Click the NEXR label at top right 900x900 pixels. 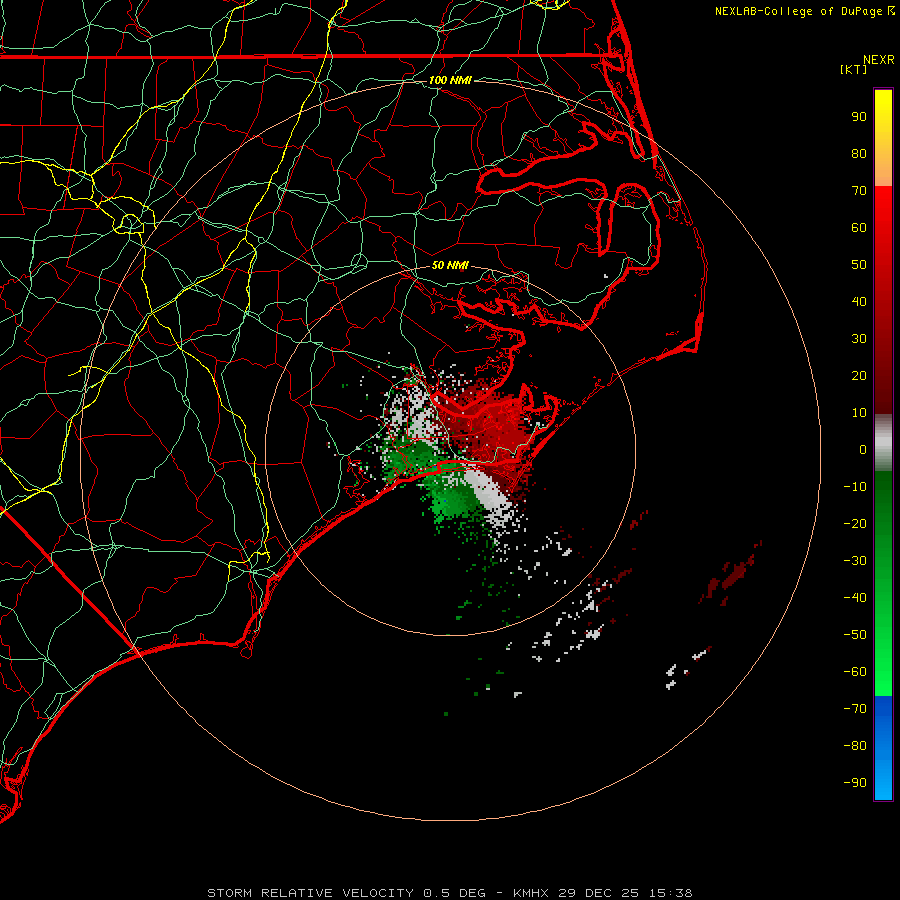pyautogui.click(x=879, y=60)
